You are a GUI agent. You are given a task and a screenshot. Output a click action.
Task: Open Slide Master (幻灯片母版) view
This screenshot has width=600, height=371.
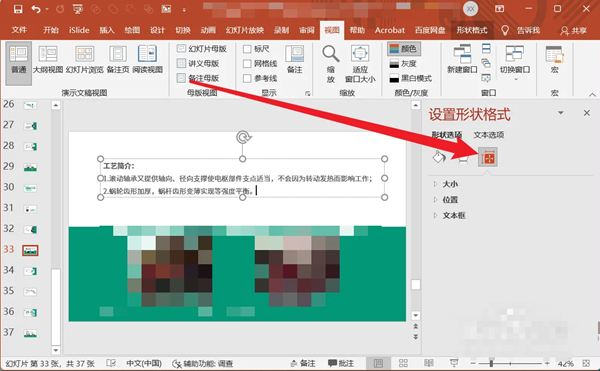(x=202, y=49)
